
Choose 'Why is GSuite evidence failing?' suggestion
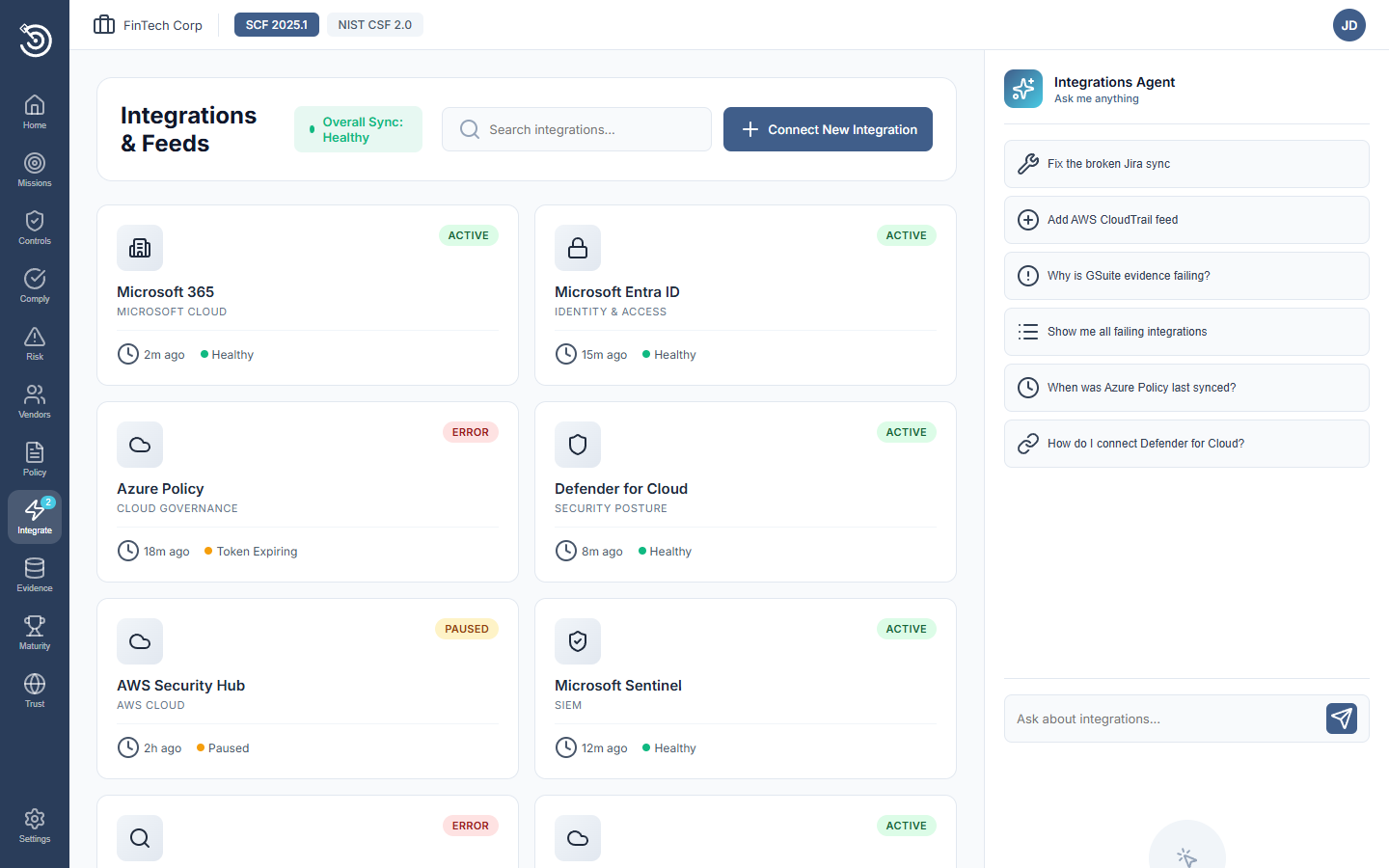coord(1186,276)
